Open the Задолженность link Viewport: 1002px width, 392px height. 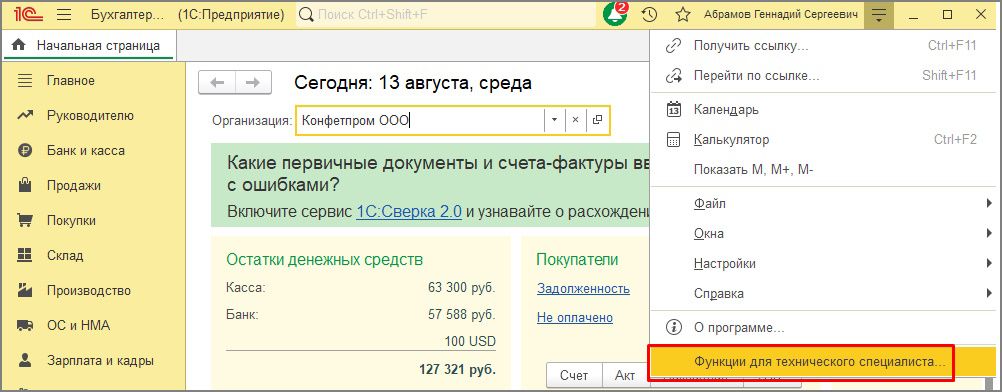[x=583, y=288]
